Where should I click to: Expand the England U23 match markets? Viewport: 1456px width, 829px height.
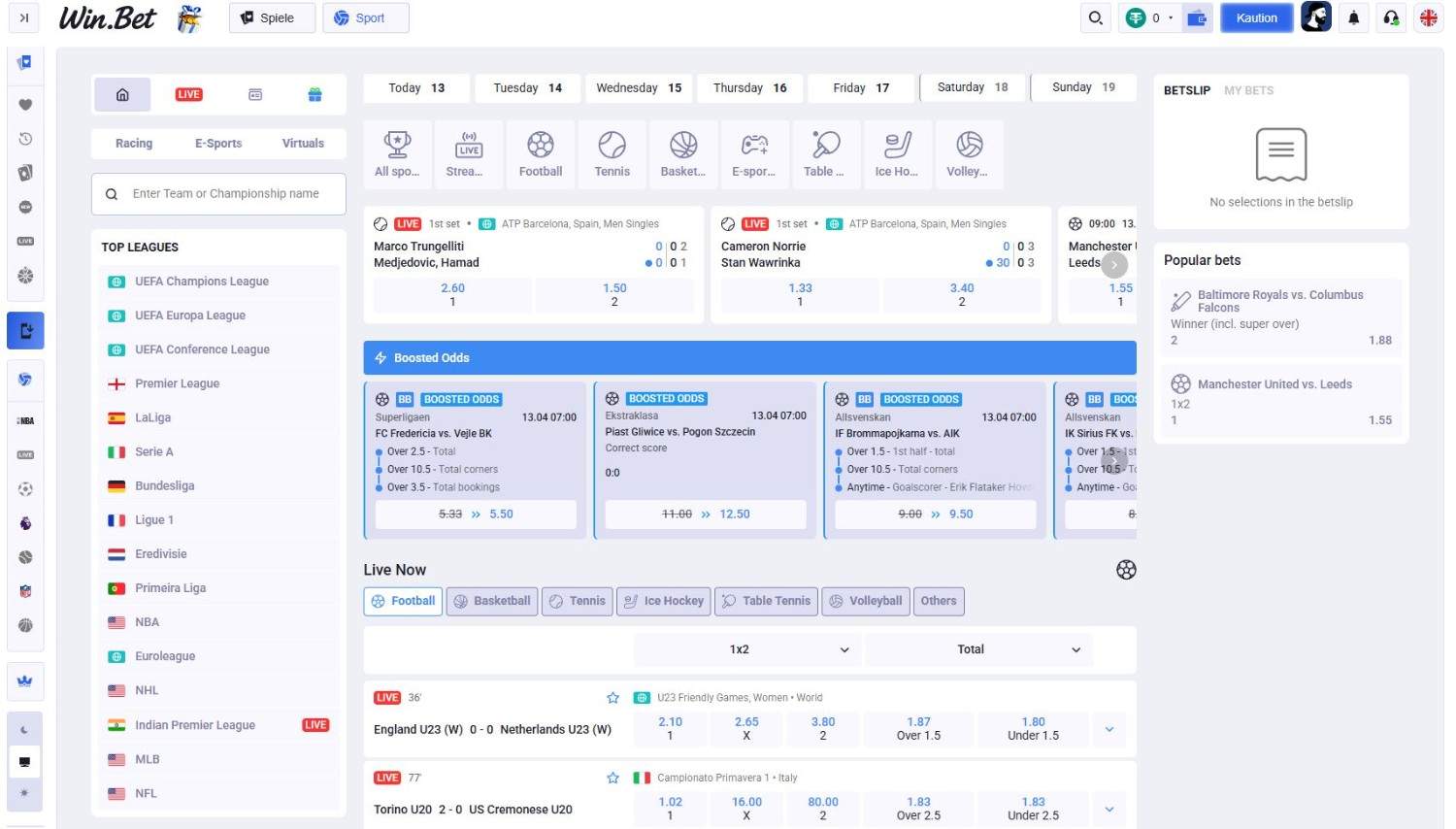(1109, 729)
